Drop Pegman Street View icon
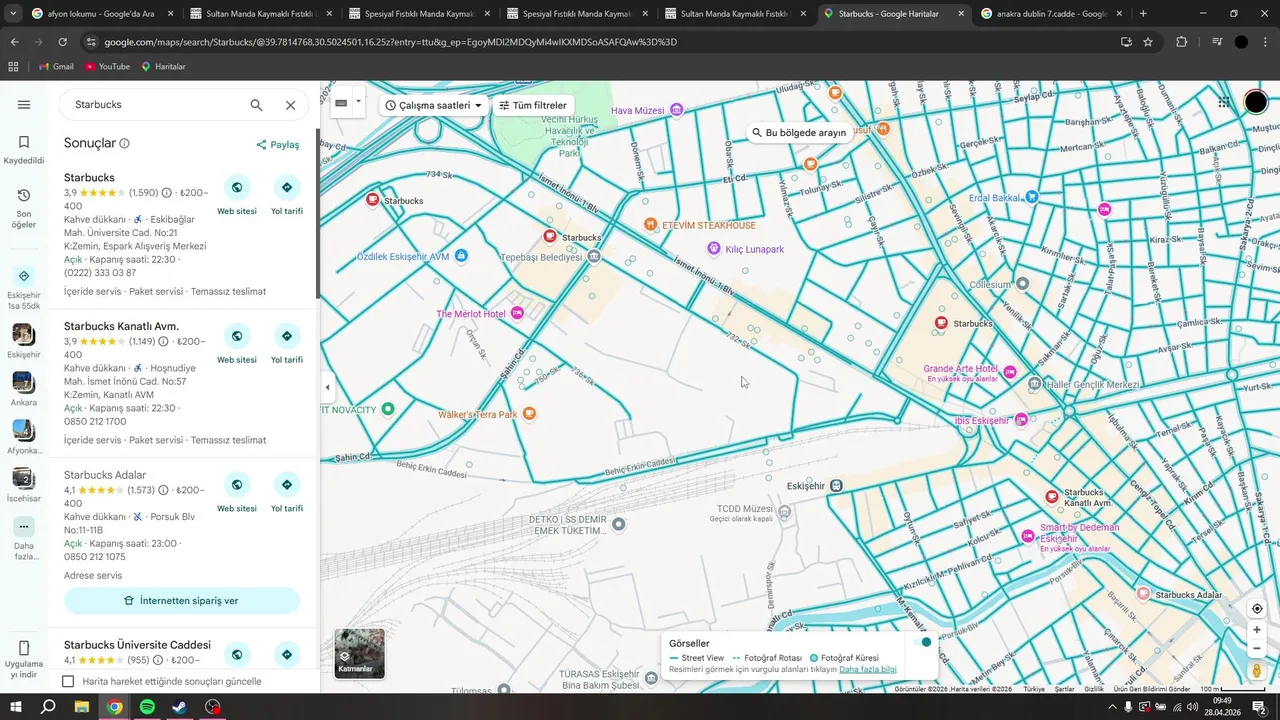The height and width of the screenshot is (720, 1280). 1257,671
